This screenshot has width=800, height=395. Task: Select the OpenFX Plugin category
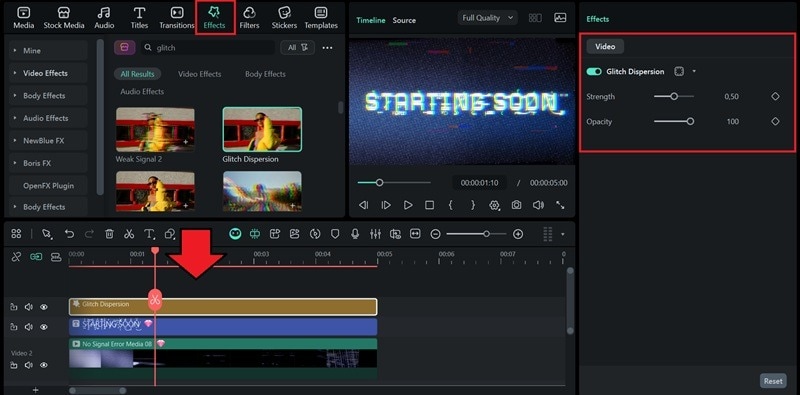coord(48,186)
